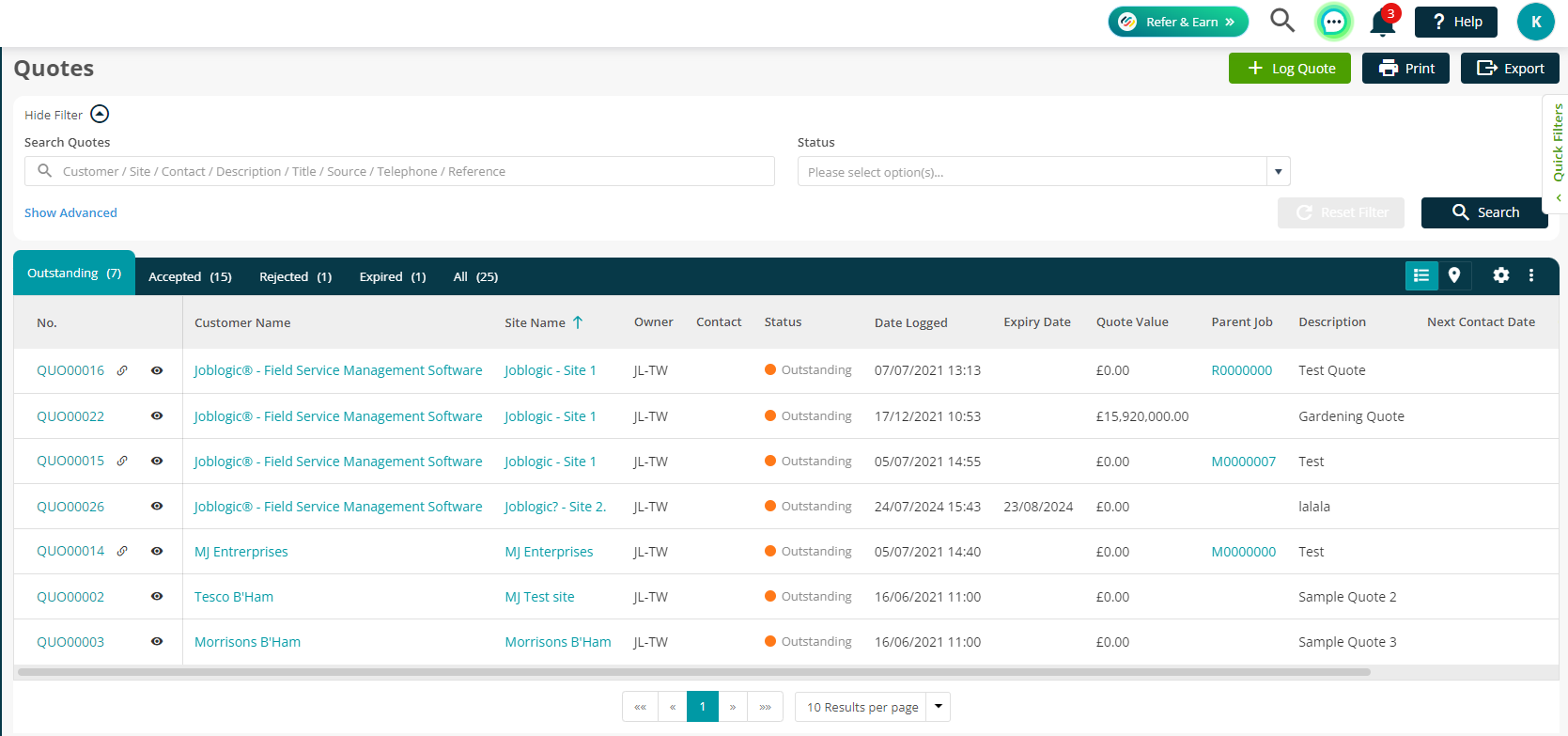This screenshot has height=736, width=1568.
Task: Click the Print button
Action: 1406,68
